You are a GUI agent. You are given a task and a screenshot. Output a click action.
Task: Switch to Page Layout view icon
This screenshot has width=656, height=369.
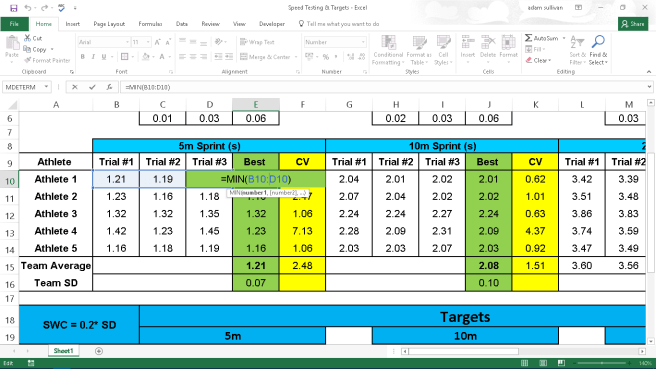(543, 363)
